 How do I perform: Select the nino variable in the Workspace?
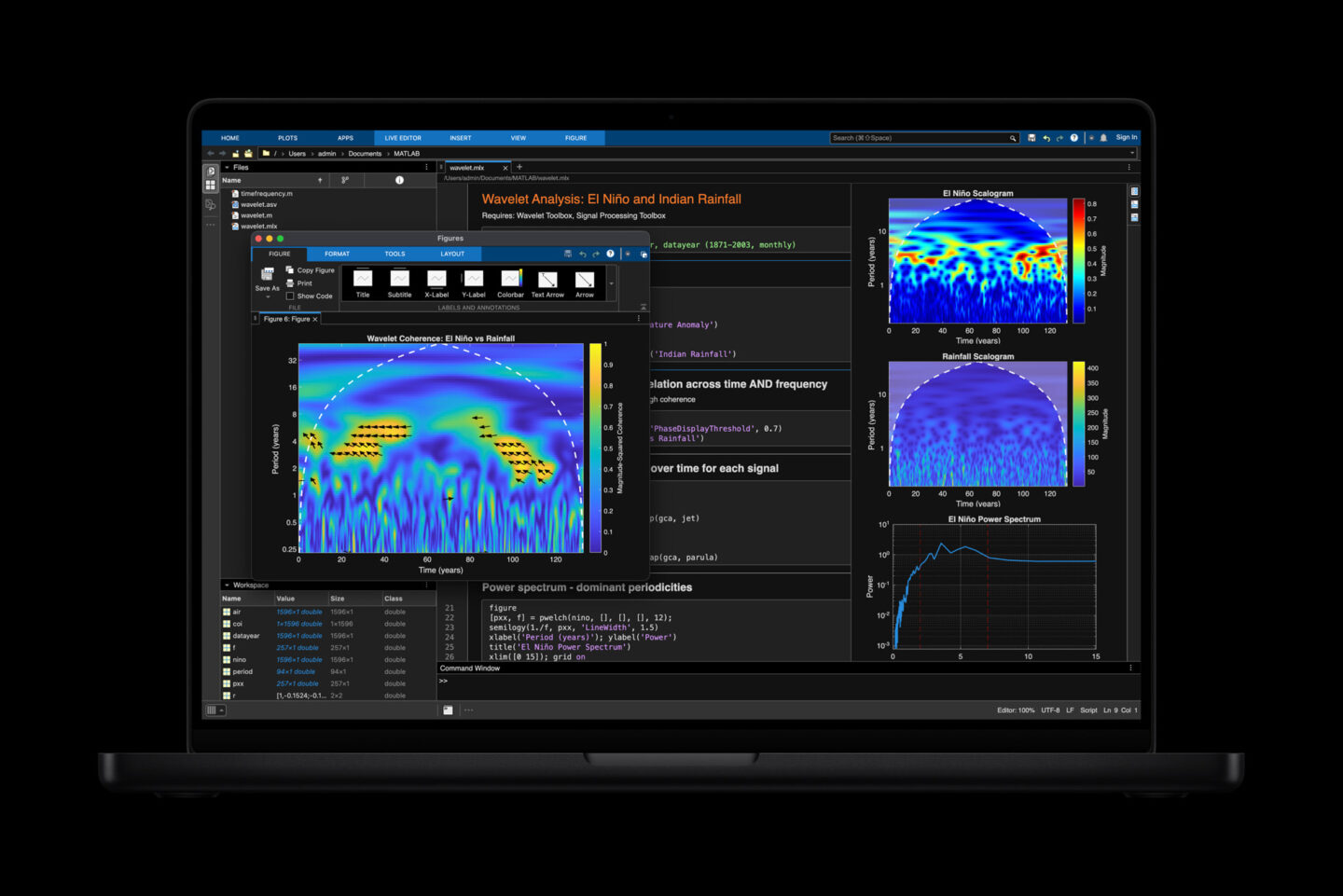(239, 659)
